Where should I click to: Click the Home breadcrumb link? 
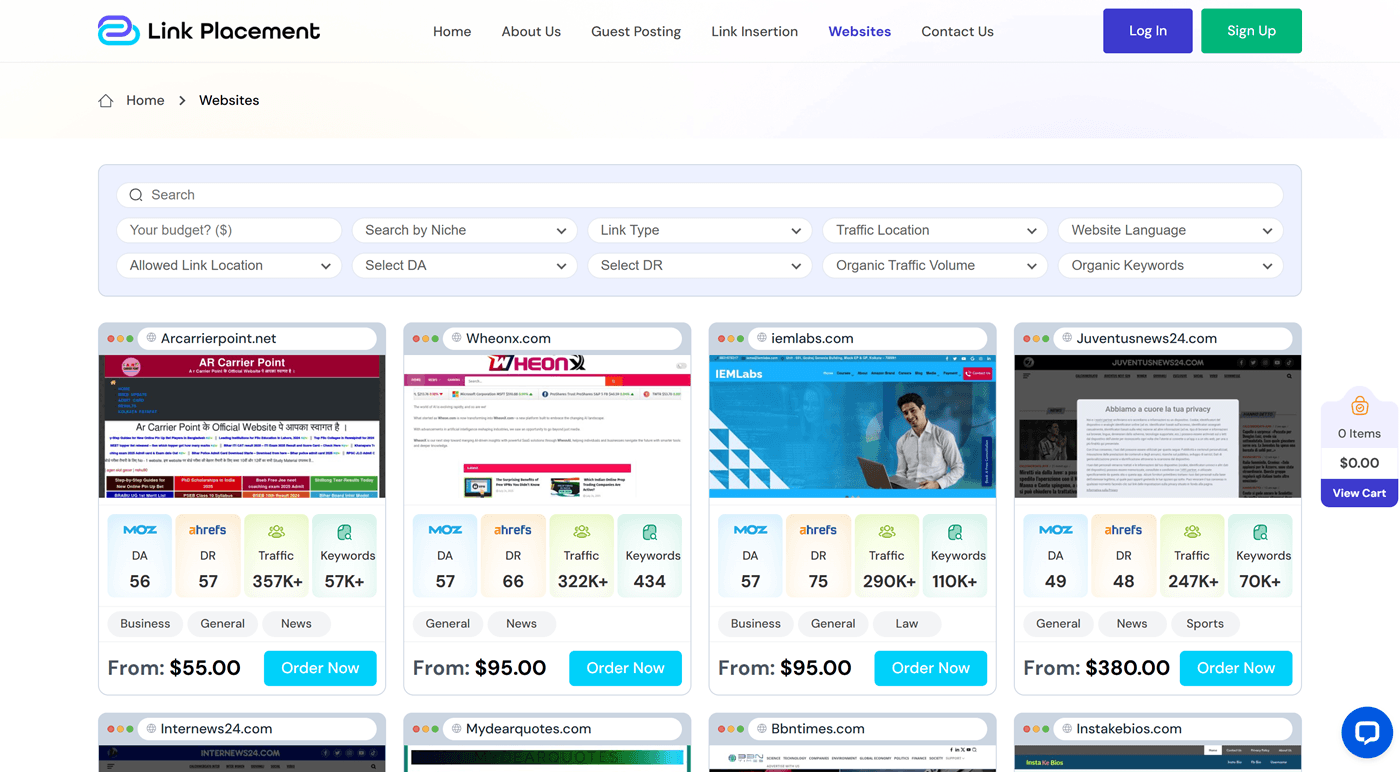(x=145, y=101)
